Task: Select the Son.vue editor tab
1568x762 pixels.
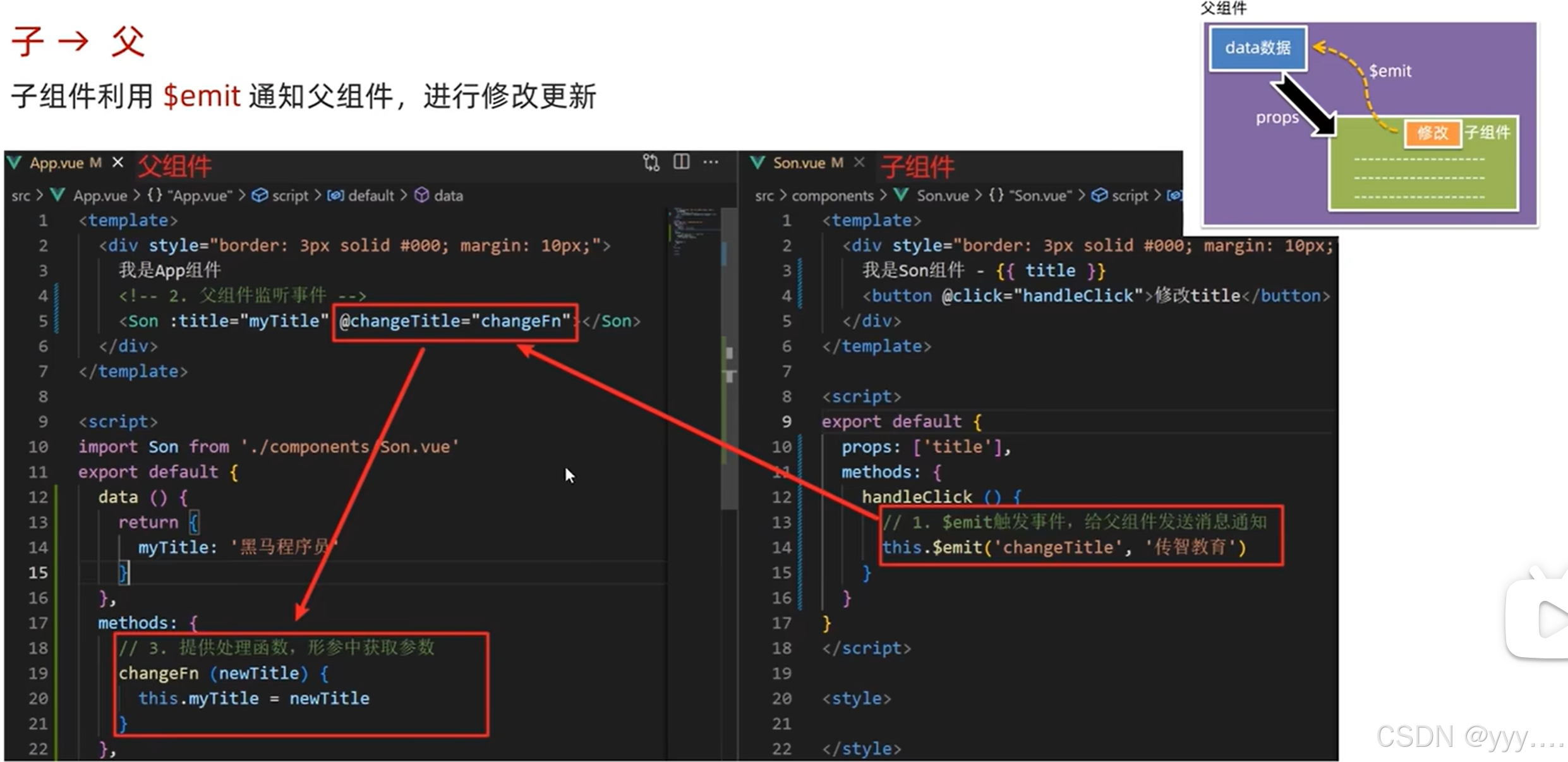Action: pos(808,163)
